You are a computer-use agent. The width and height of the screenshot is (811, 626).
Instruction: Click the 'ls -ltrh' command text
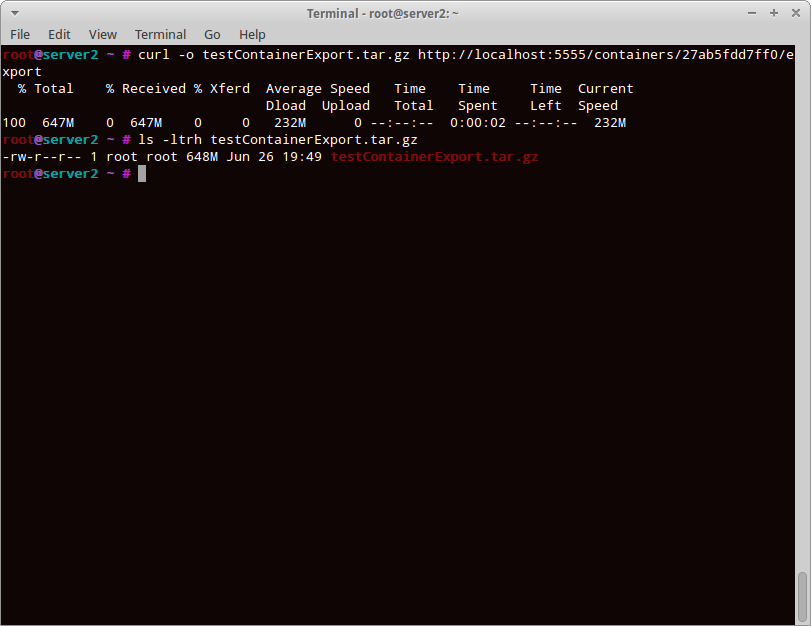(170, 140)
